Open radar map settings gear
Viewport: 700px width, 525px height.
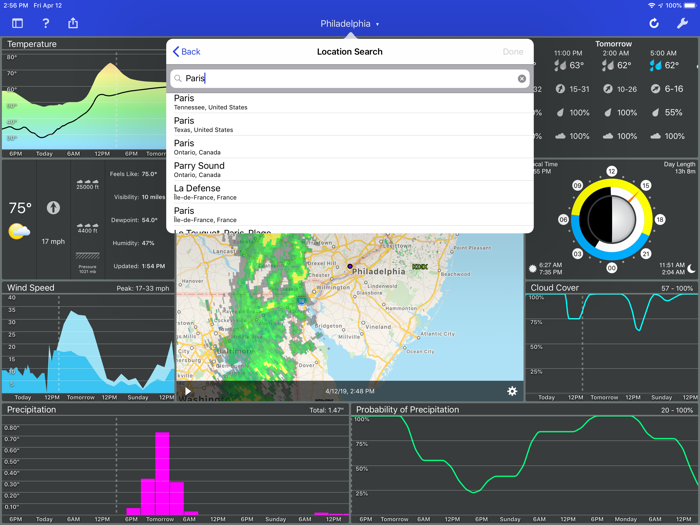512,391
